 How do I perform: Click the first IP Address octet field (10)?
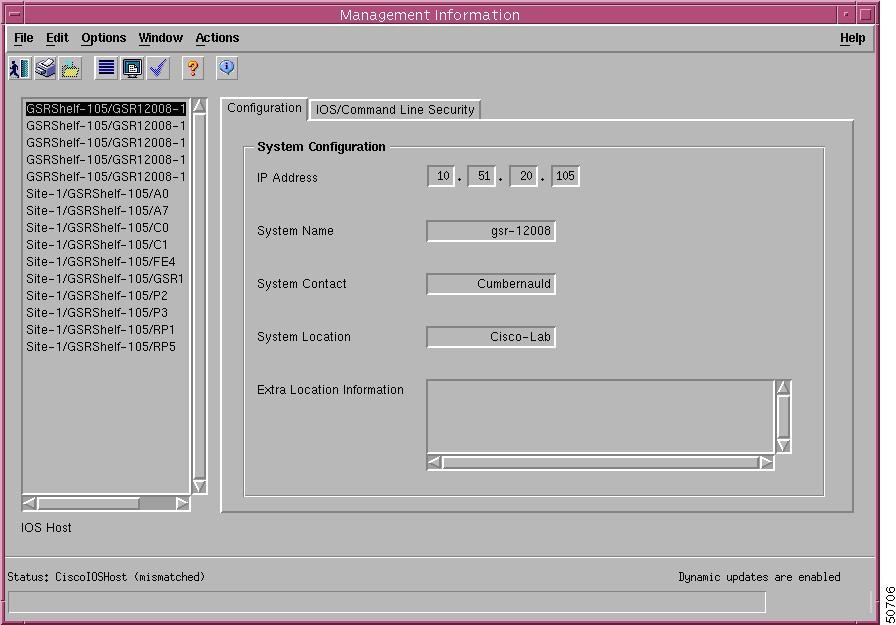point(441,176)
